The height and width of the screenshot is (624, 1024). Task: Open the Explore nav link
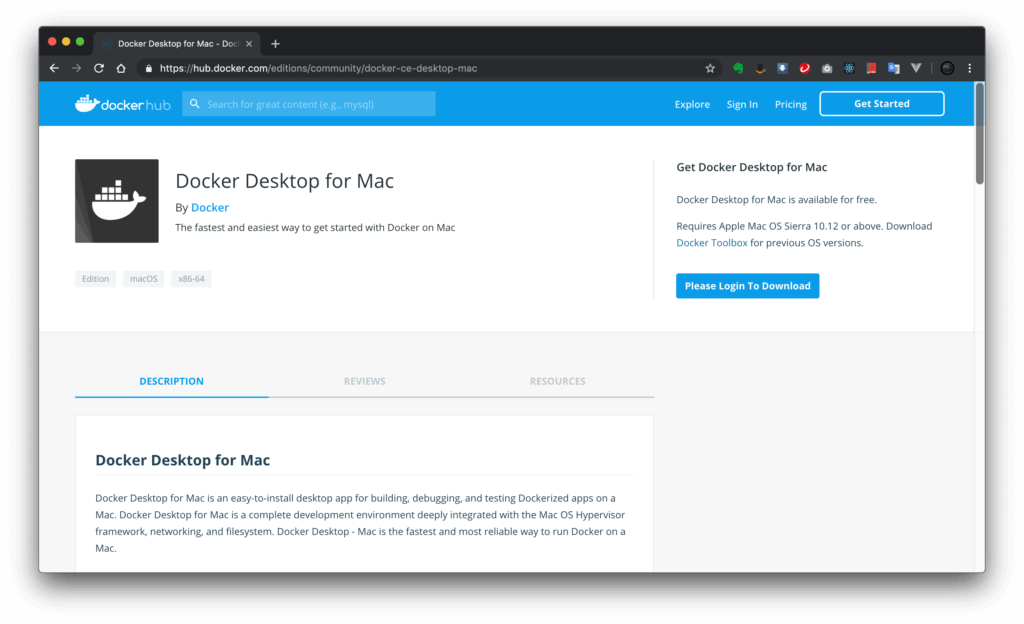coord(692,104)
